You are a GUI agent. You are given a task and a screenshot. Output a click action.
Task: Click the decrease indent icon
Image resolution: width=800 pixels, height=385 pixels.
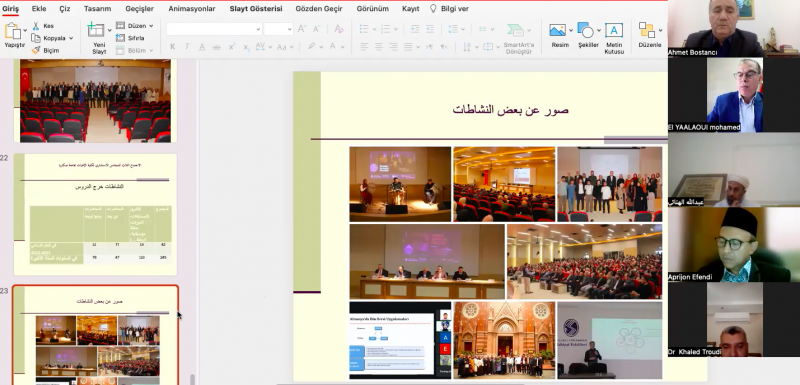click(x=415, y=29)
